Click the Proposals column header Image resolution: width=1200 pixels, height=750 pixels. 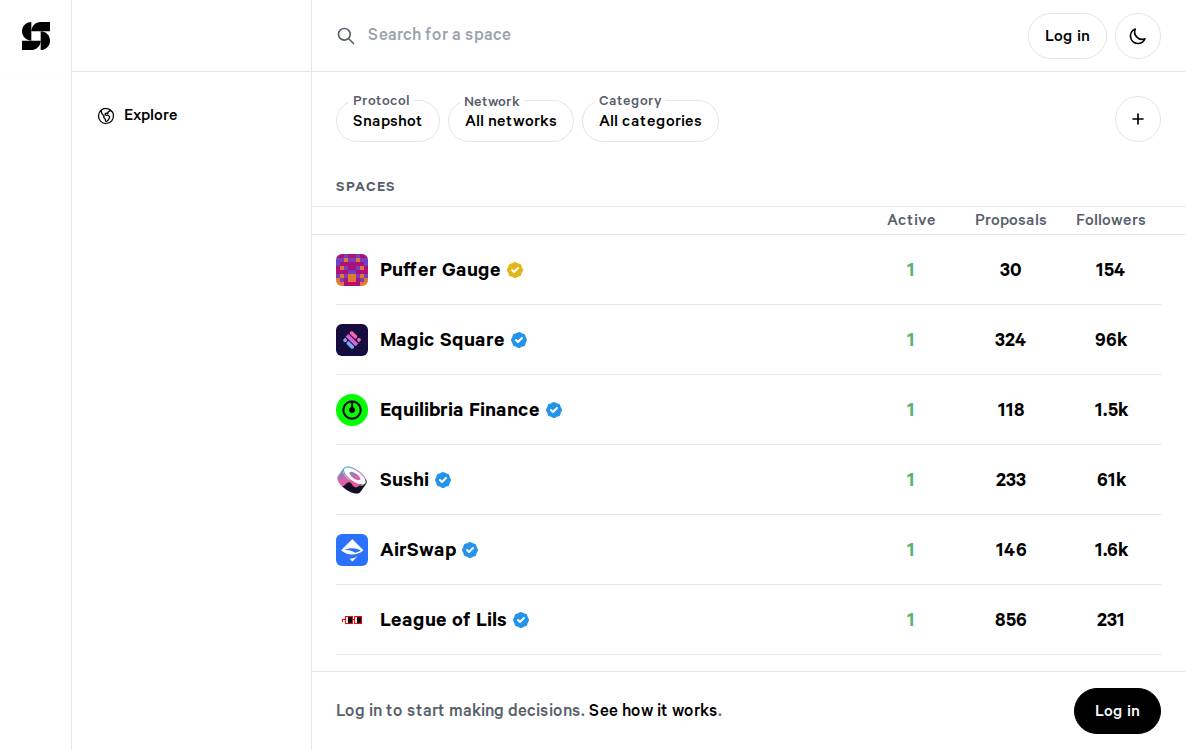tap(1011, 220)
